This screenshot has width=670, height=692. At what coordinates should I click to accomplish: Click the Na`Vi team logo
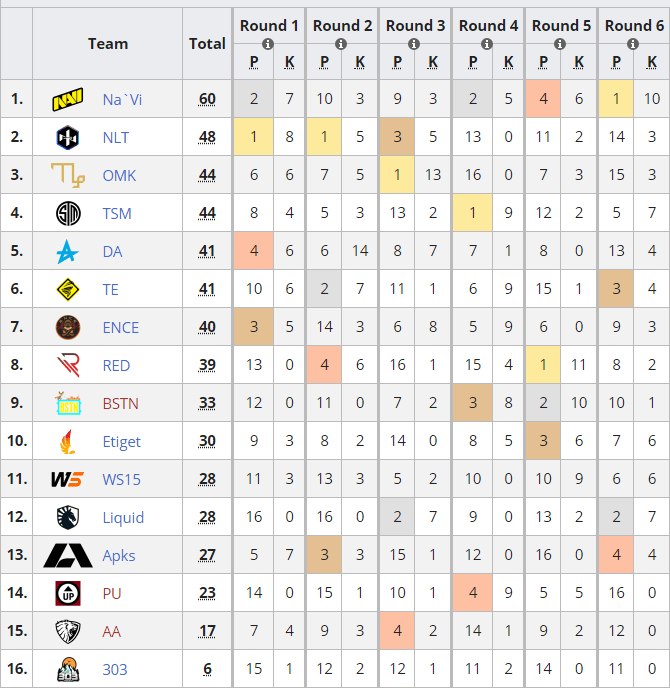point(67,100)
